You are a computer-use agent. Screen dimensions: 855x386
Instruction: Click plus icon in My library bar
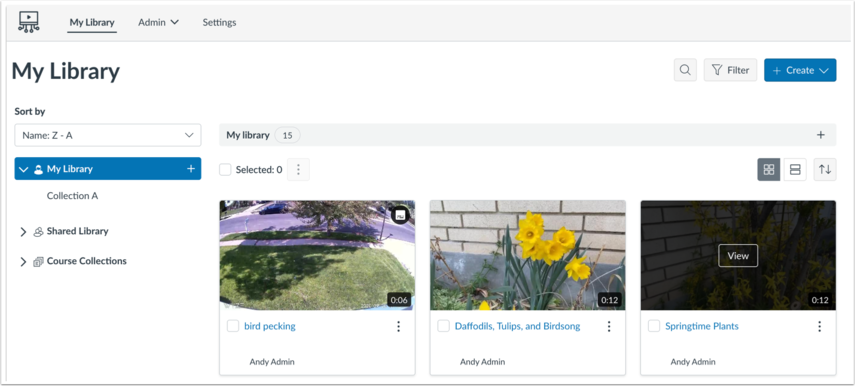821,135
